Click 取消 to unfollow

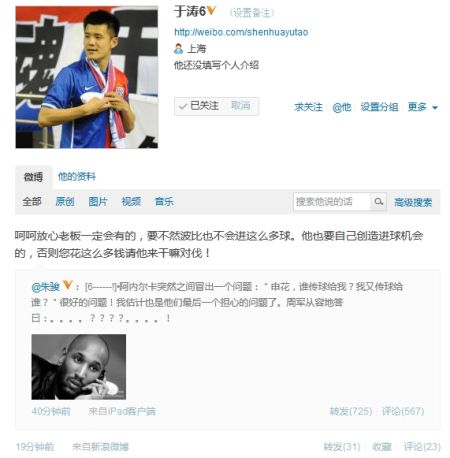(x=241, y=106)
